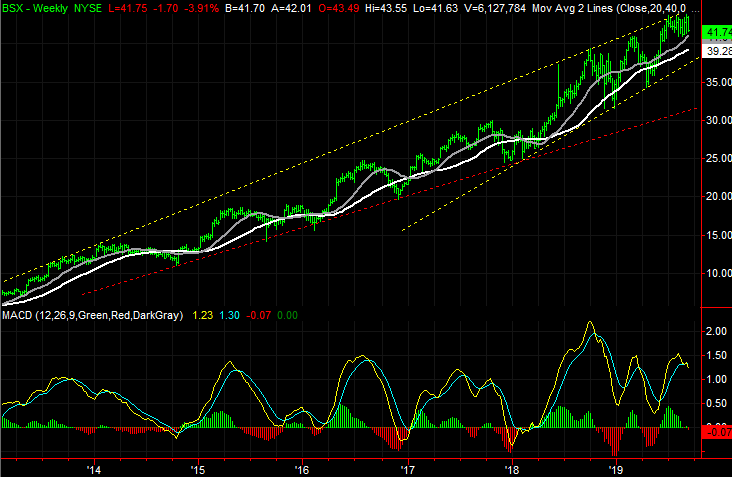The height and width of the screenshot is (477, 732).
Task: Click the bid value B=41.70
Action: point(245,8)
